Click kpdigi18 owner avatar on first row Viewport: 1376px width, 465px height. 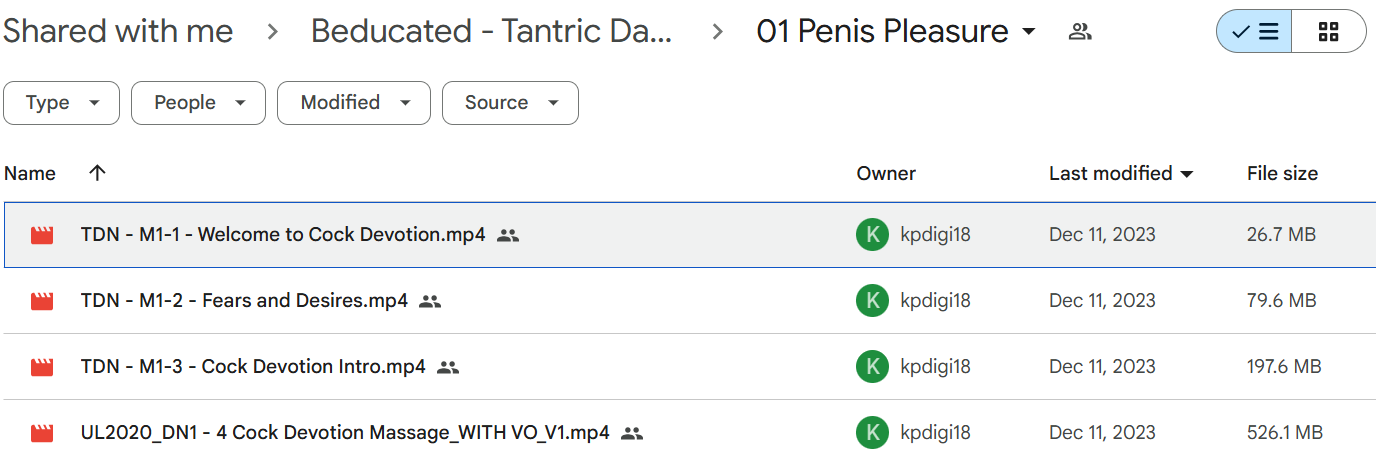coord(872,235)
